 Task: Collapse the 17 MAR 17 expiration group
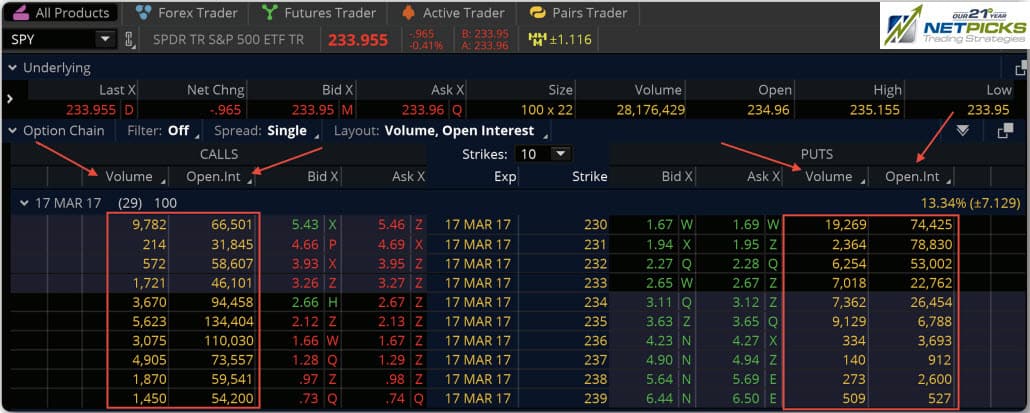[x=25, y=203]
